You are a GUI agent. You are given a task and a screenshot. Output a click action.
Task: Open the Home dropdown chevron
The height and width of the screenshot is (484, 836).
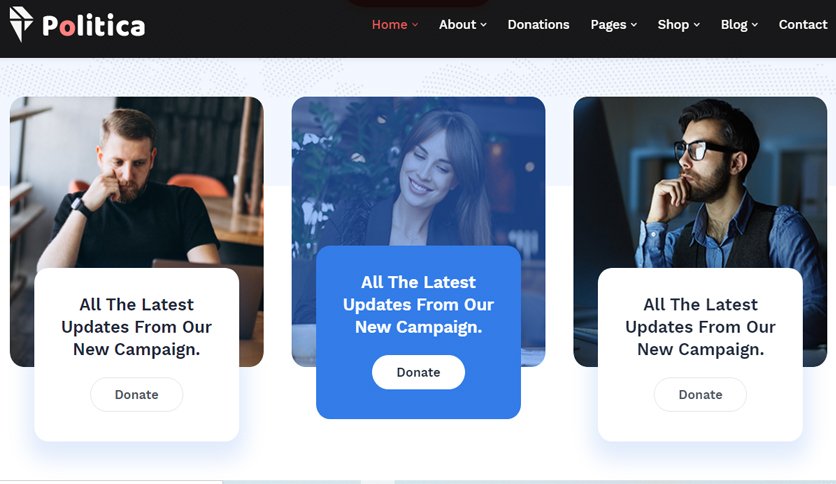[x=415, y=25]
